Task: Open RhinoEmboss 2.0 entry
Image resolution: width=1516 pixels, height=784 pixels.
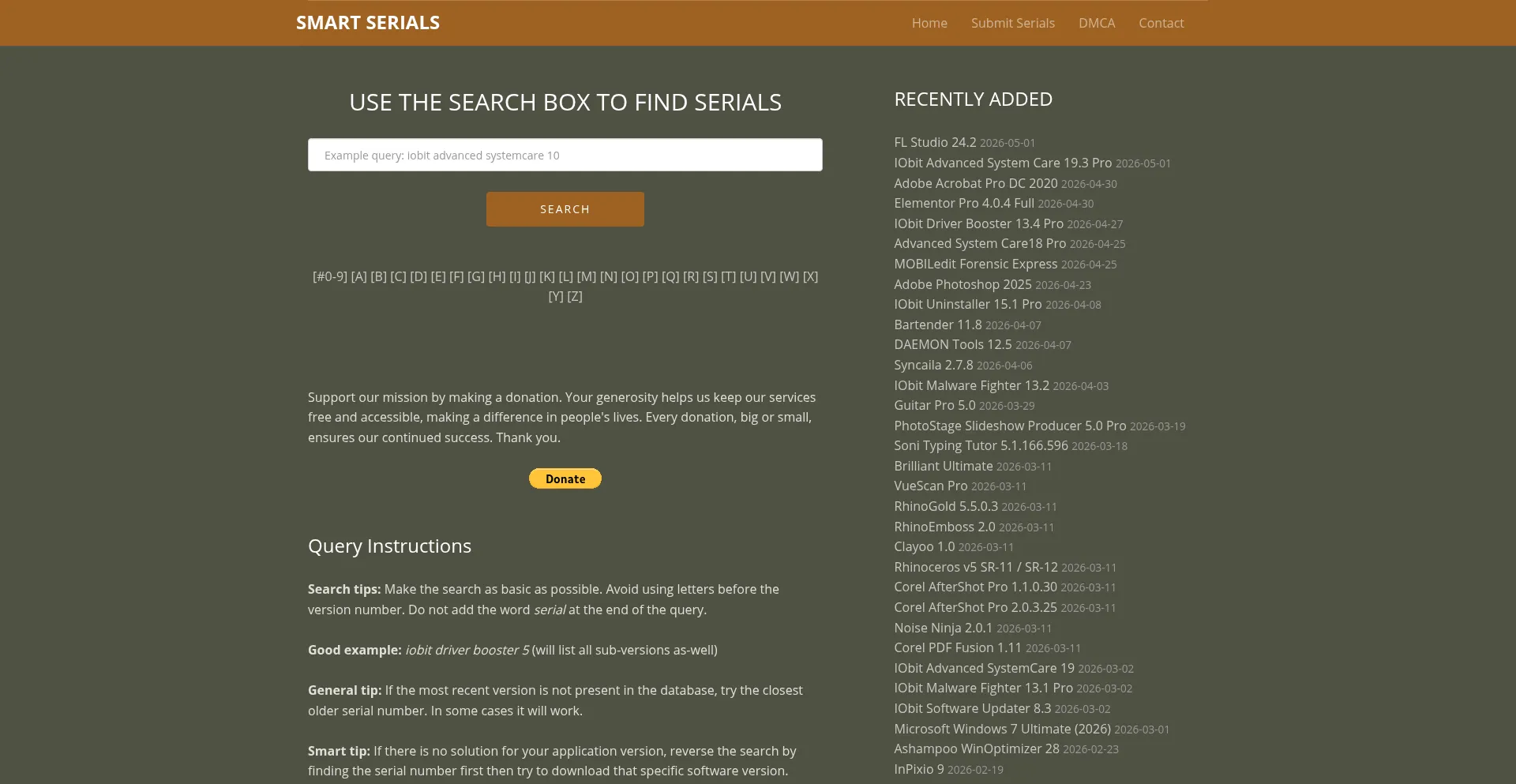Action: (944, 527)
